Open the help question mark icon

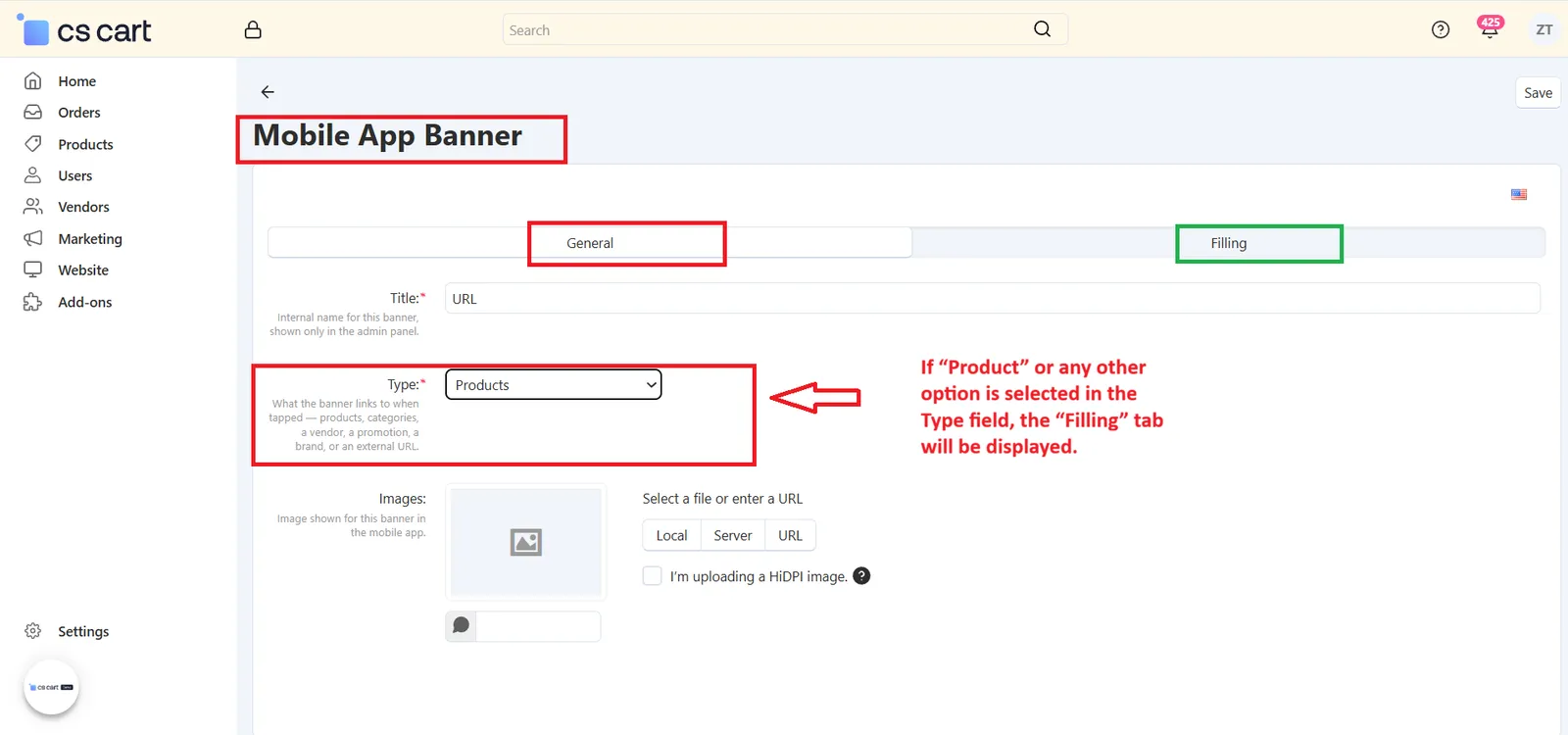point(1441,29)
